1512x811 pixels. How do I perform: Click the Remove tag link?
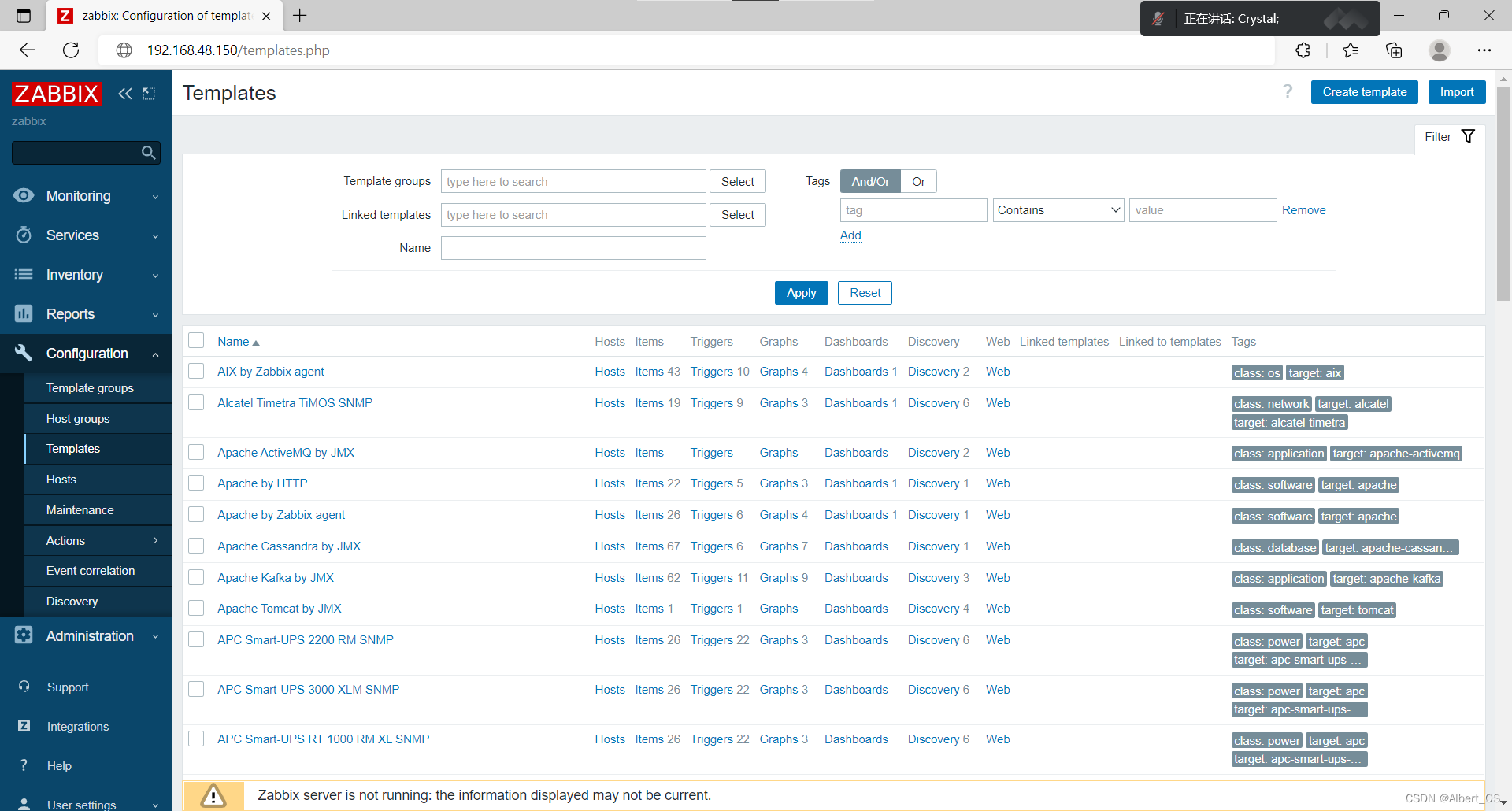coord(1303,210)
